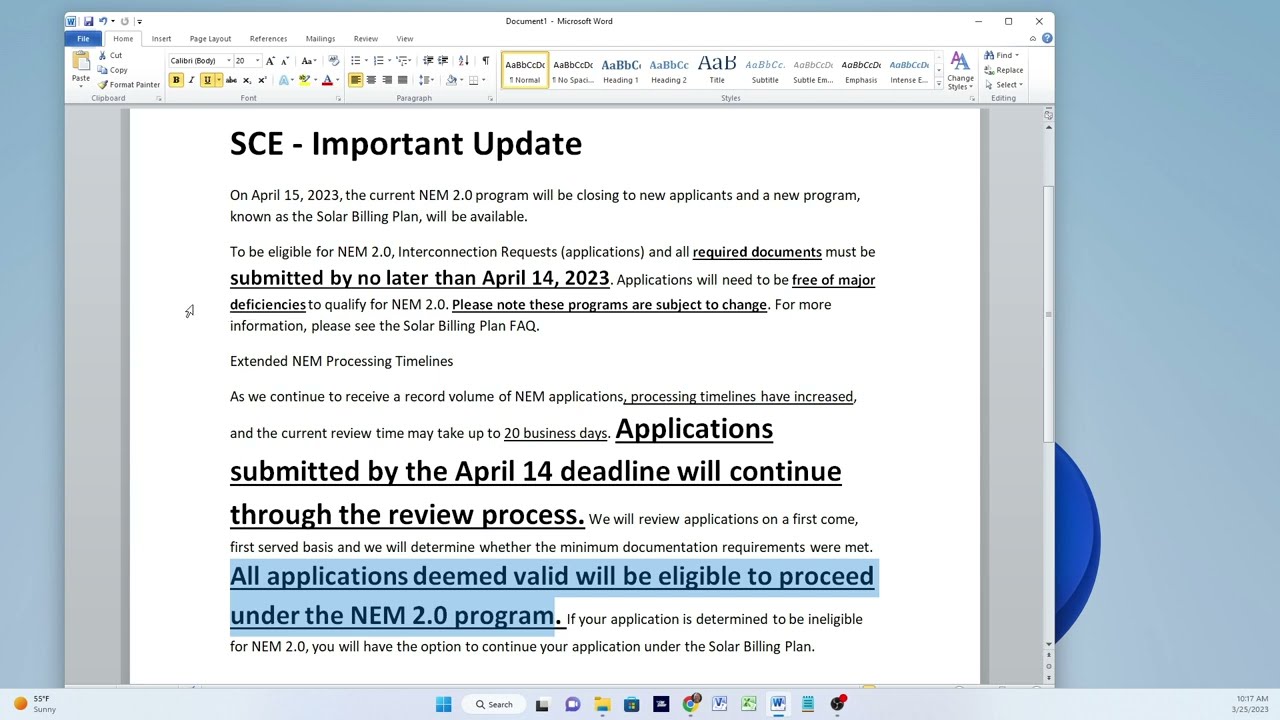Apply subscript formatting
The height and width of the screenshot is (720, 1280).
click(247, 80)
